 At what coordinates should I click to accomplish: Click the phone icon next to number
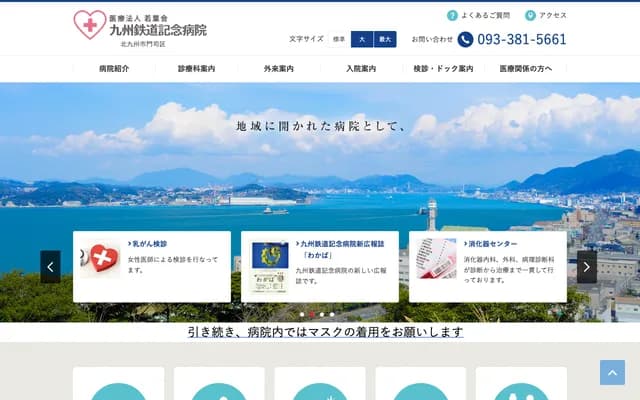(465, 40)
